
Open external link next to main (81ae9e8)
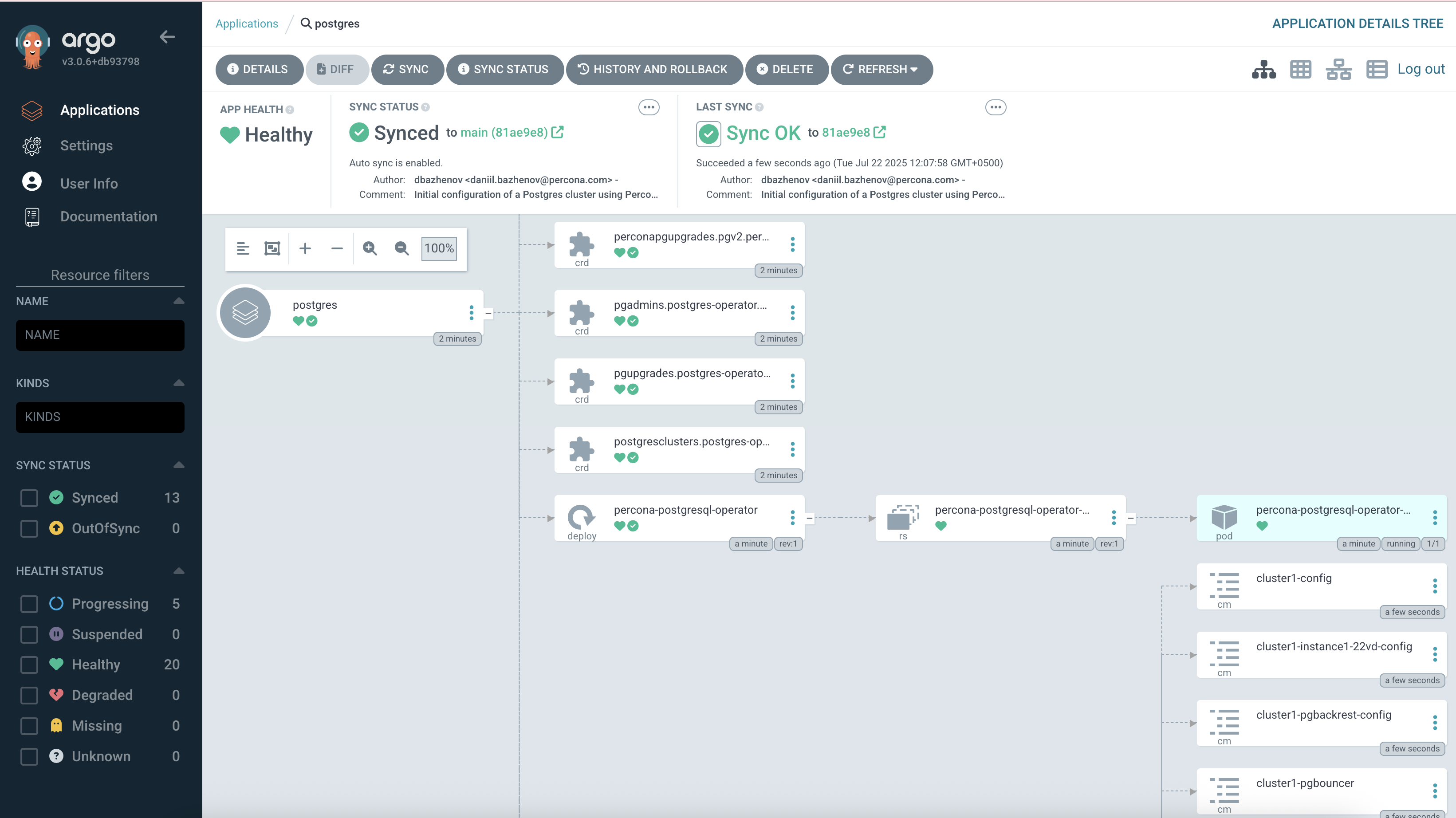(557, 132)
